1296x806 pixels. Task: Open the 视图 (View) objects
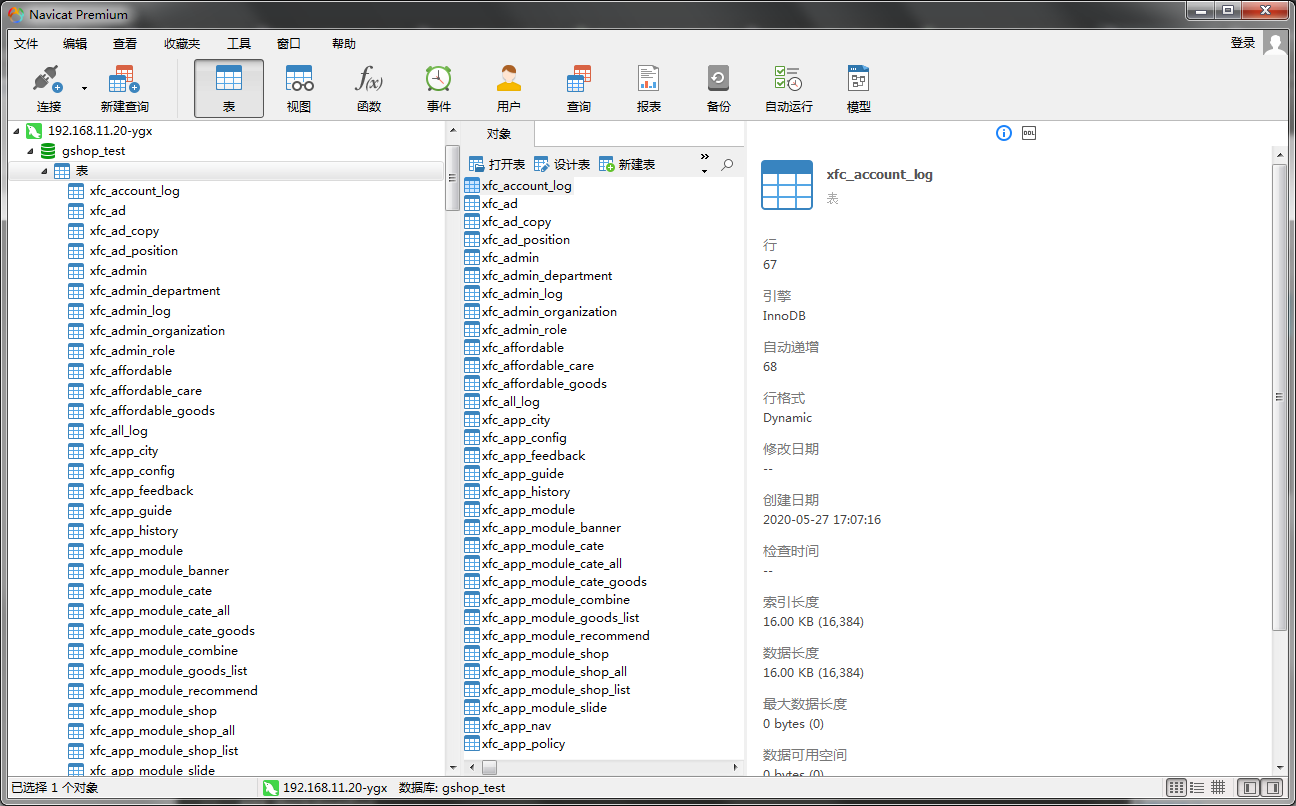299,88
